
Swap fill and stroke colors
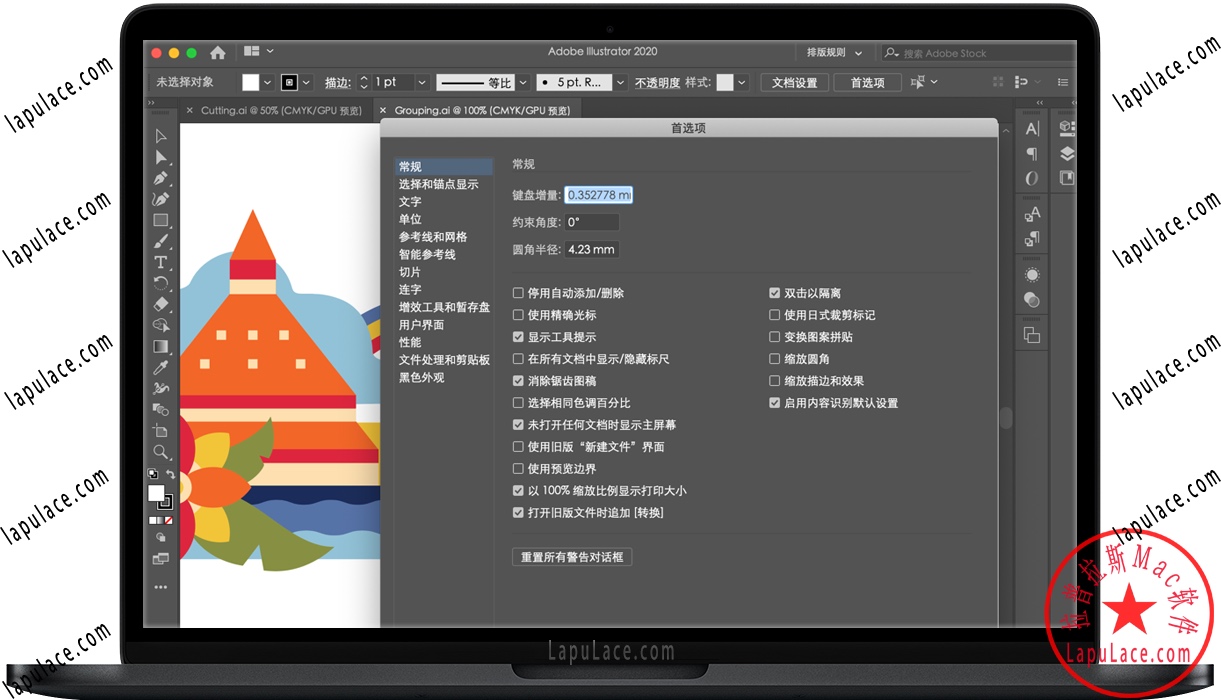click(x=170, y=474)
